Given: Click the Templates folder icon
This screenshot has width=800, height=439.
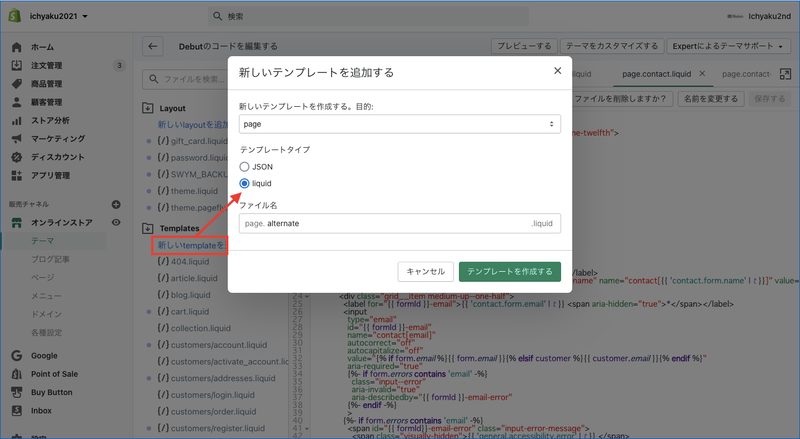Looking at the screenshot, I should (147, 228).
